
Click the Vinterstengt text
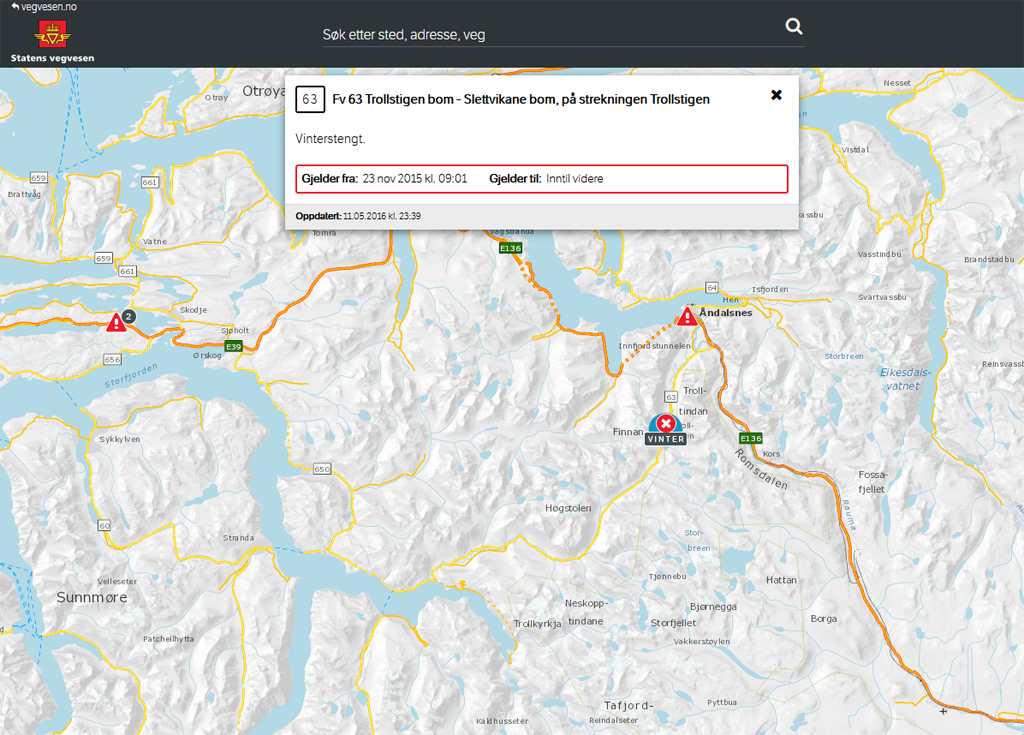pyautogui.click(x=330, y=139)
